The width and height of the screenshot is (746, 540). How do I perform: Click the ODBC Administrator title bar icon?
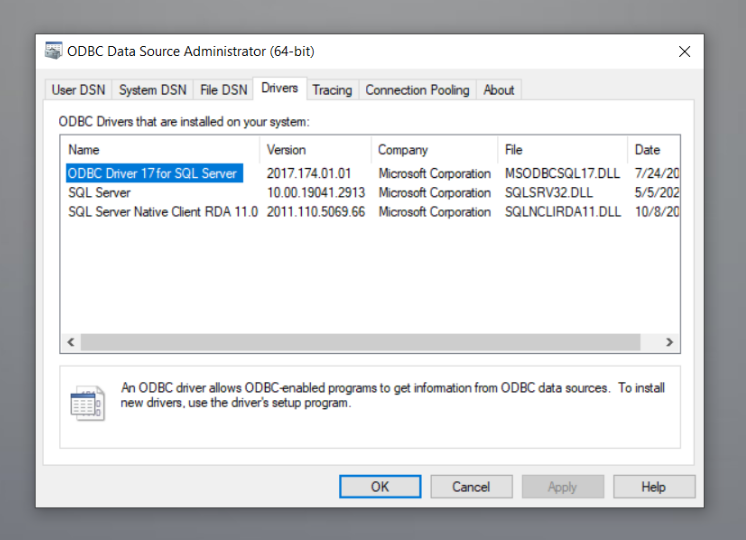54,51
